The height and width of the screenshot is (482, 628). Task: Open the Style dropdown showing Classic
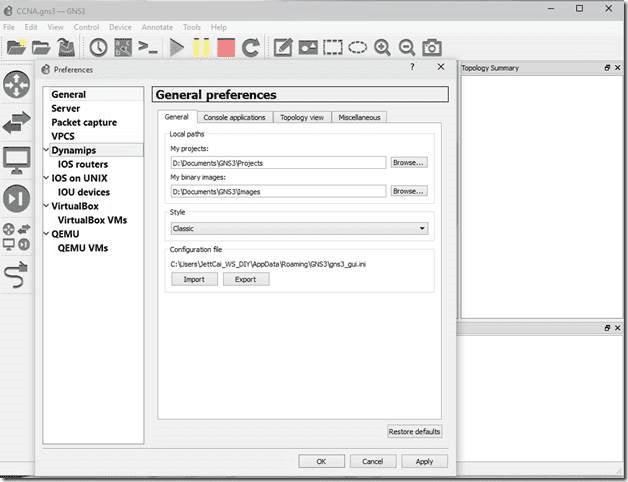point(300,228)
